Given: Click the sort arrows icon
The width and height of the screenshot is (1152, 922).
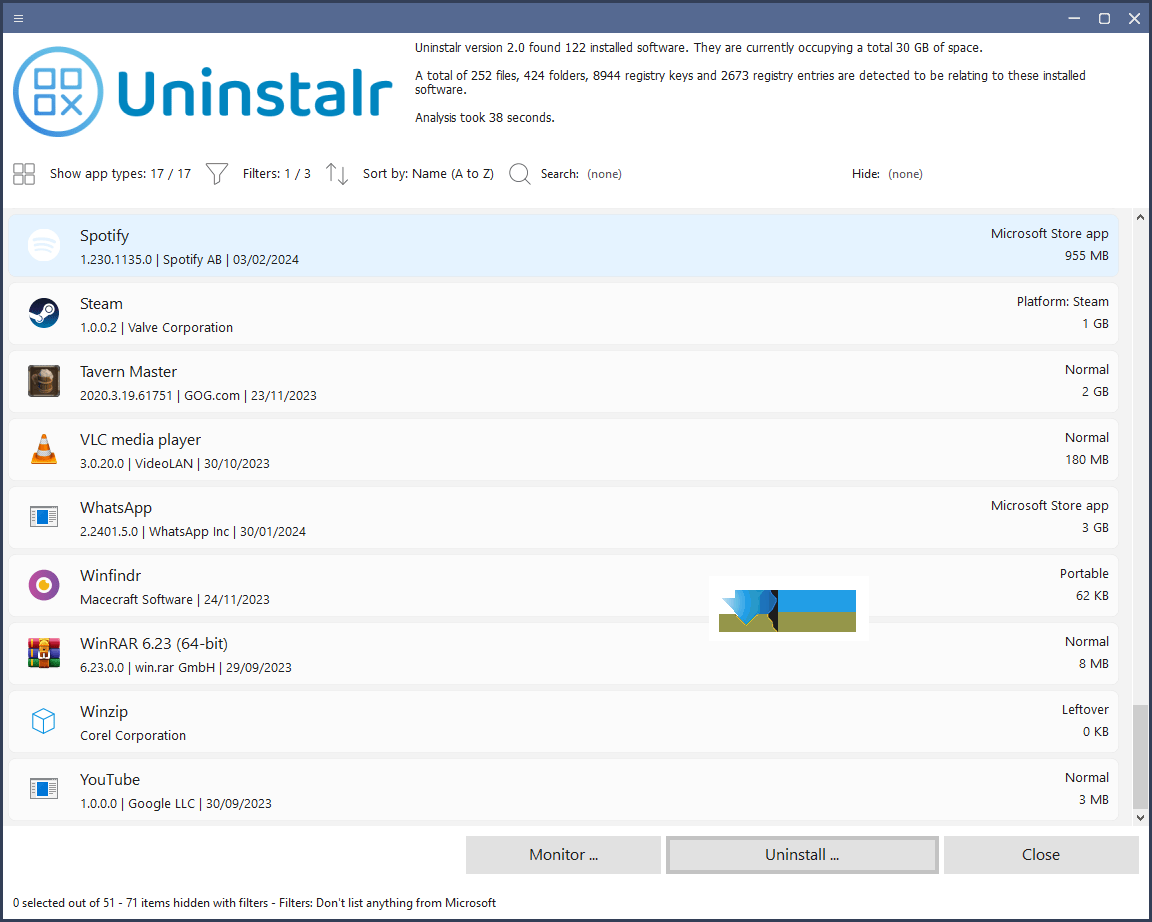Looking at the screenshot, I should click(x=336, y=174).
